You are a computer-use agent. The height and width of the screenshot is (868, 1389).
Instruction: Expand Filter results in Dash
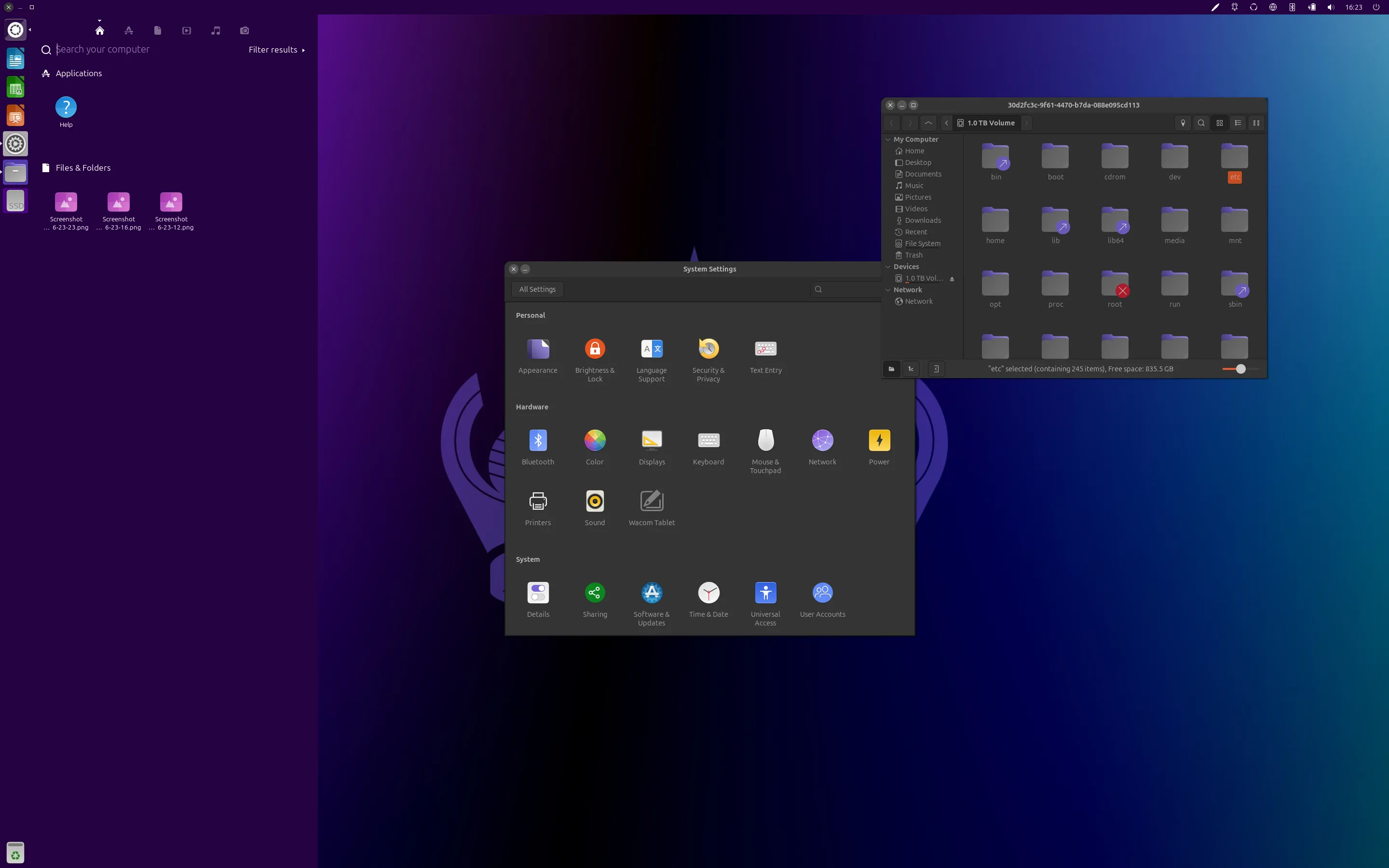(x=276, y=50)
